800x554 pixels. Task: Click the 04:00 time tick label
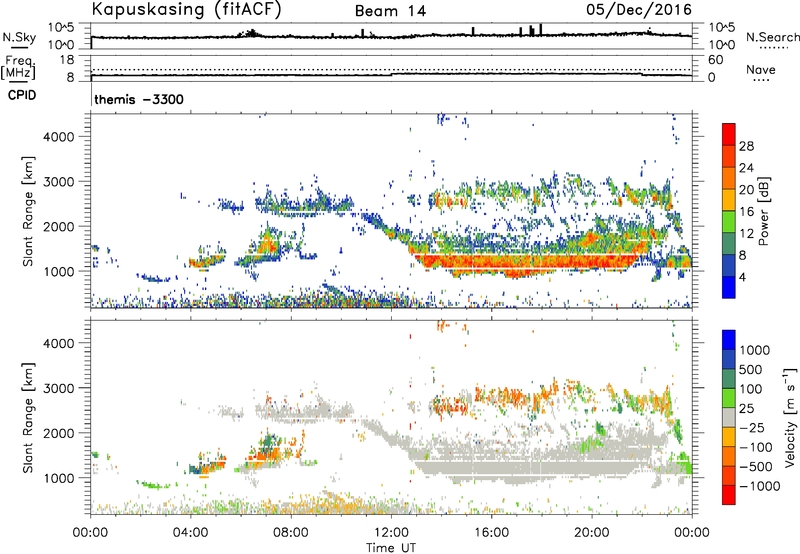190,533
